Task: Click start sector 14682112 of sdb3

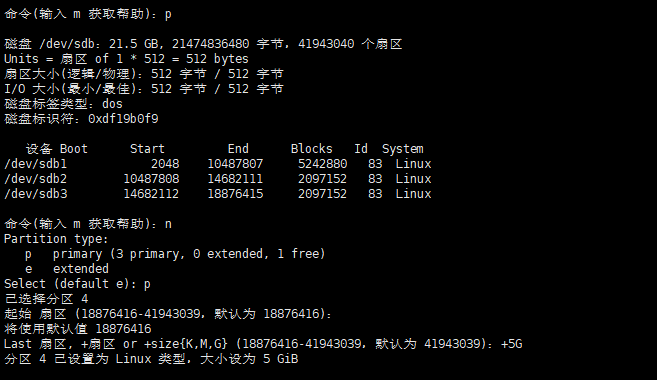Action: [151, 194]
